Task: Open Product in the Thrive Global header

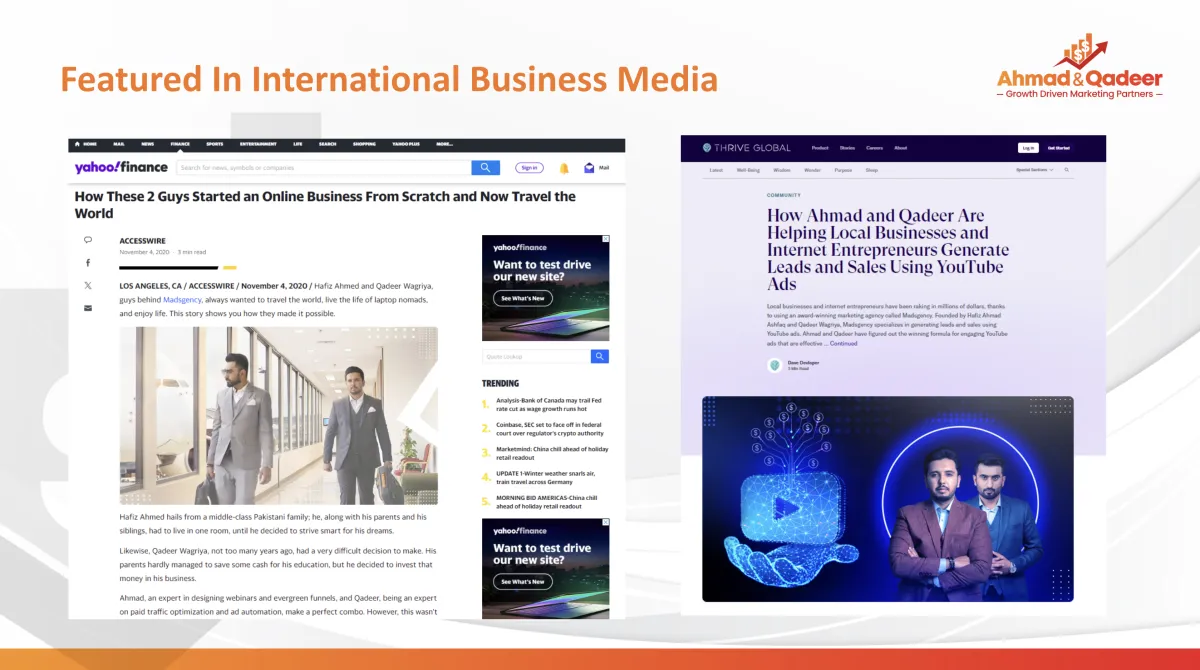Action: coord(820,148)
